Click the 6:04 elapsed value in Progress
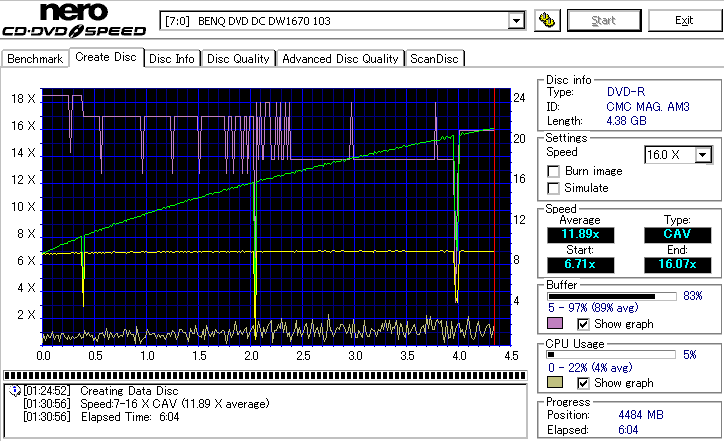724x441 pixels. [x=628, y=430]
